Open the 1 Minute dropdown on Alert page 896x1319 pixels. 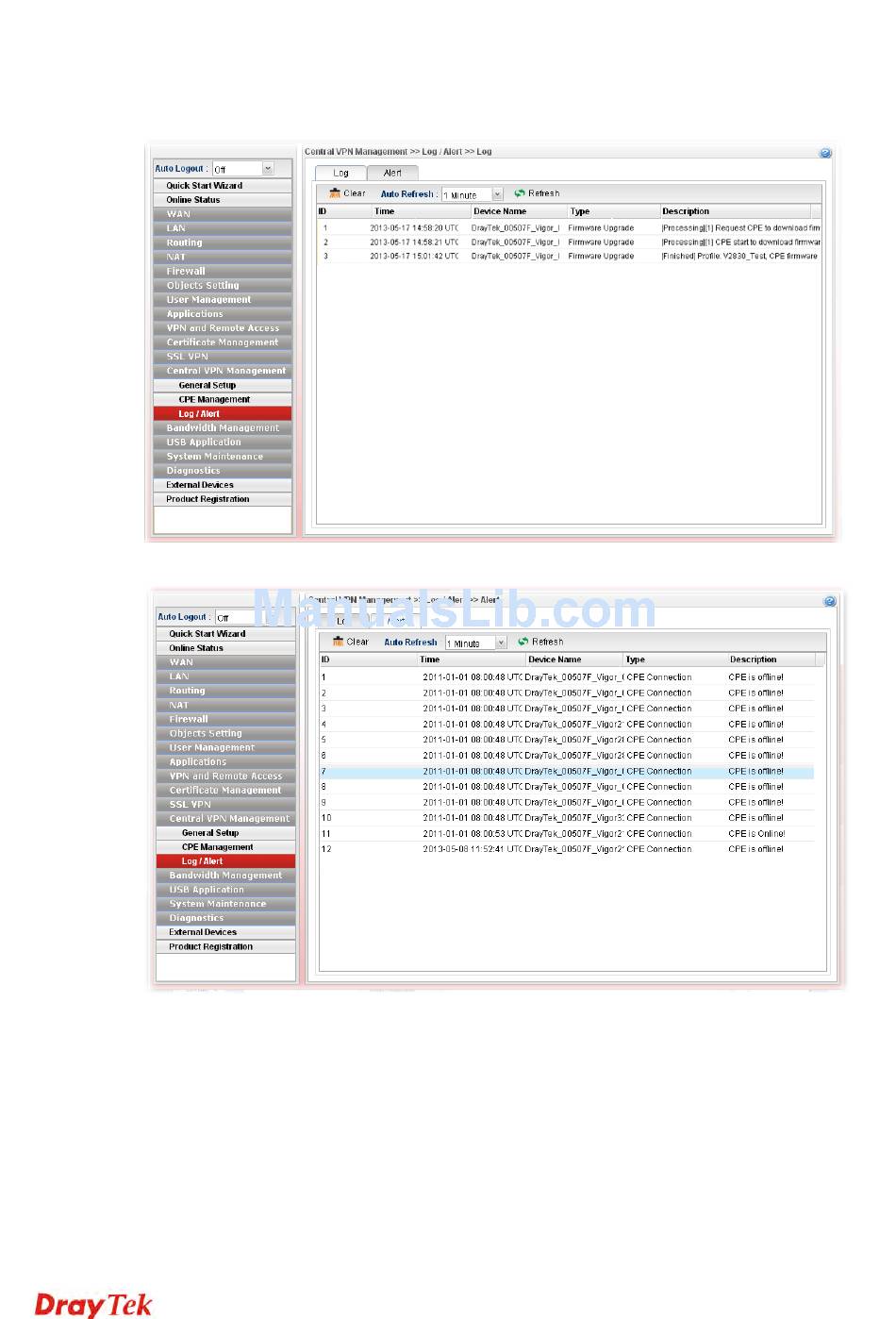pos(501,643)
